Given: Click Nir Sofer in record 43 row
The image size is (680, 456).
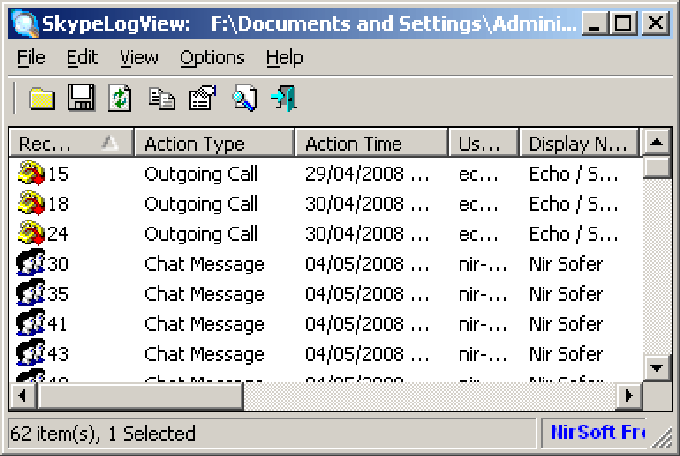Looking at the screenshot, I should click(x=566, y=354).
